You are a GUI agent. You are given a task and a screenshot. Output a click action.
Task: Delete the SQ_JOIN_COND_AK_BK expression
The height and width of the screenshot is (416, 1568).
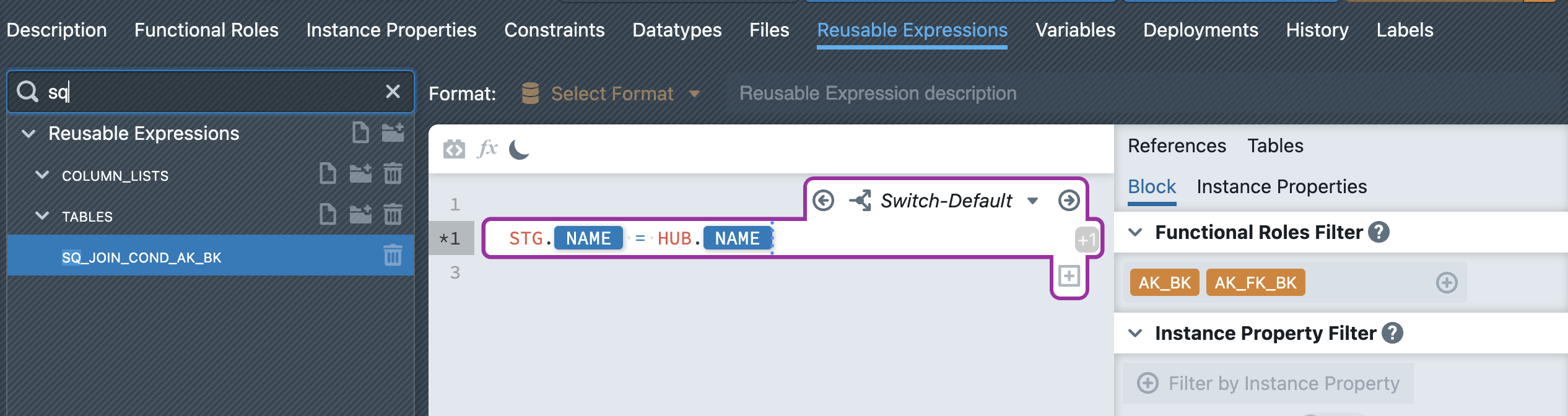point(393,255)
